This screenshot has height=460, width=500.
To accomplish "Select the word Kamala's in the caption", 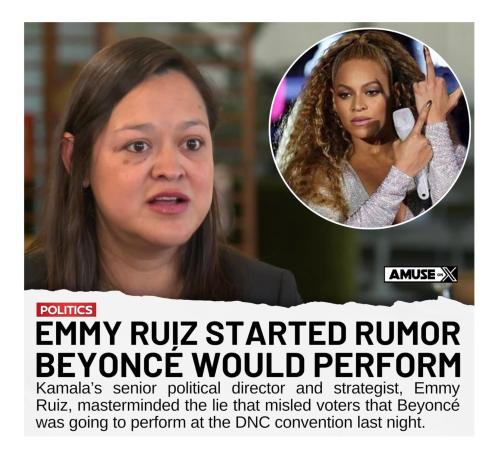I will click(x=69, y=388).
